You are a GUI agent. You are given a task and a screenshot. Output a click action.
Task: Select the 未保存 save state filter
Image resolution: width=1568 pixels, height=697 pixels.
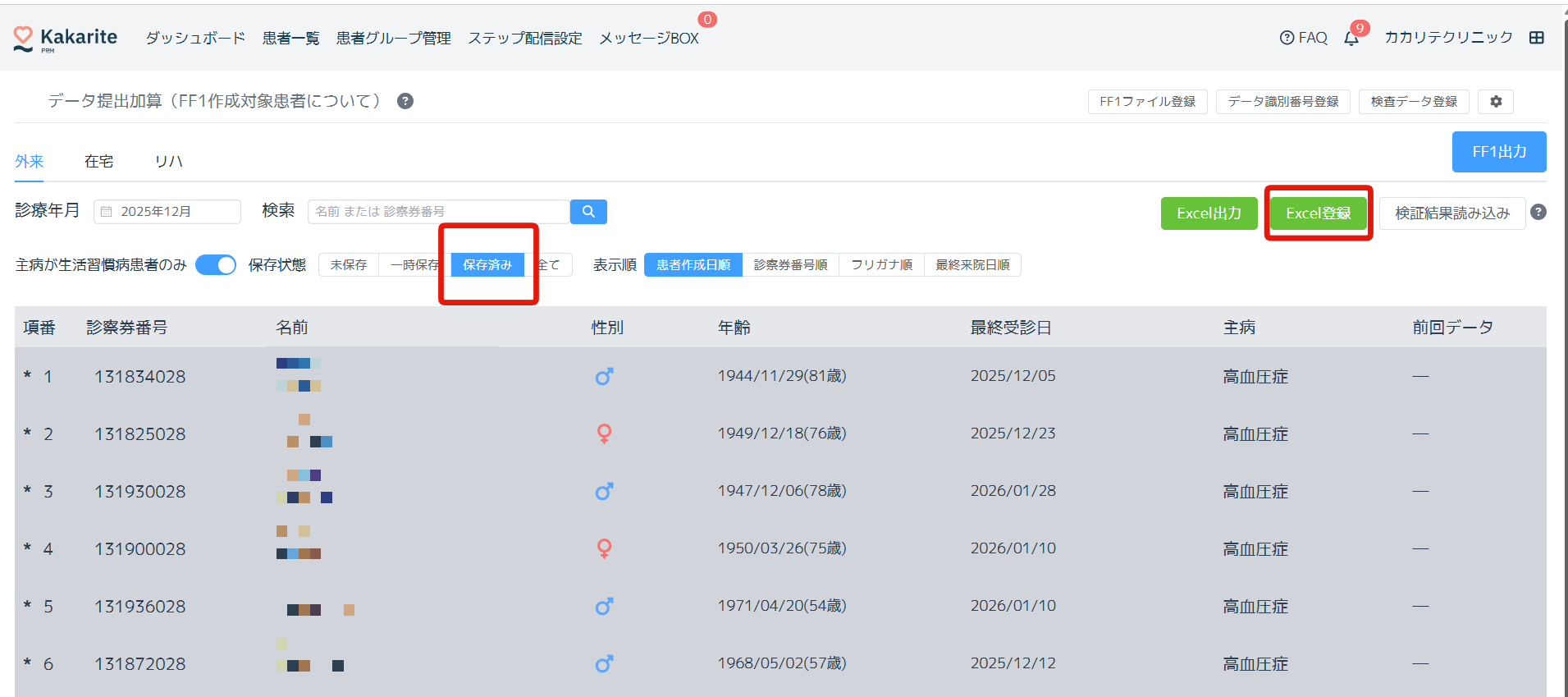349,264
